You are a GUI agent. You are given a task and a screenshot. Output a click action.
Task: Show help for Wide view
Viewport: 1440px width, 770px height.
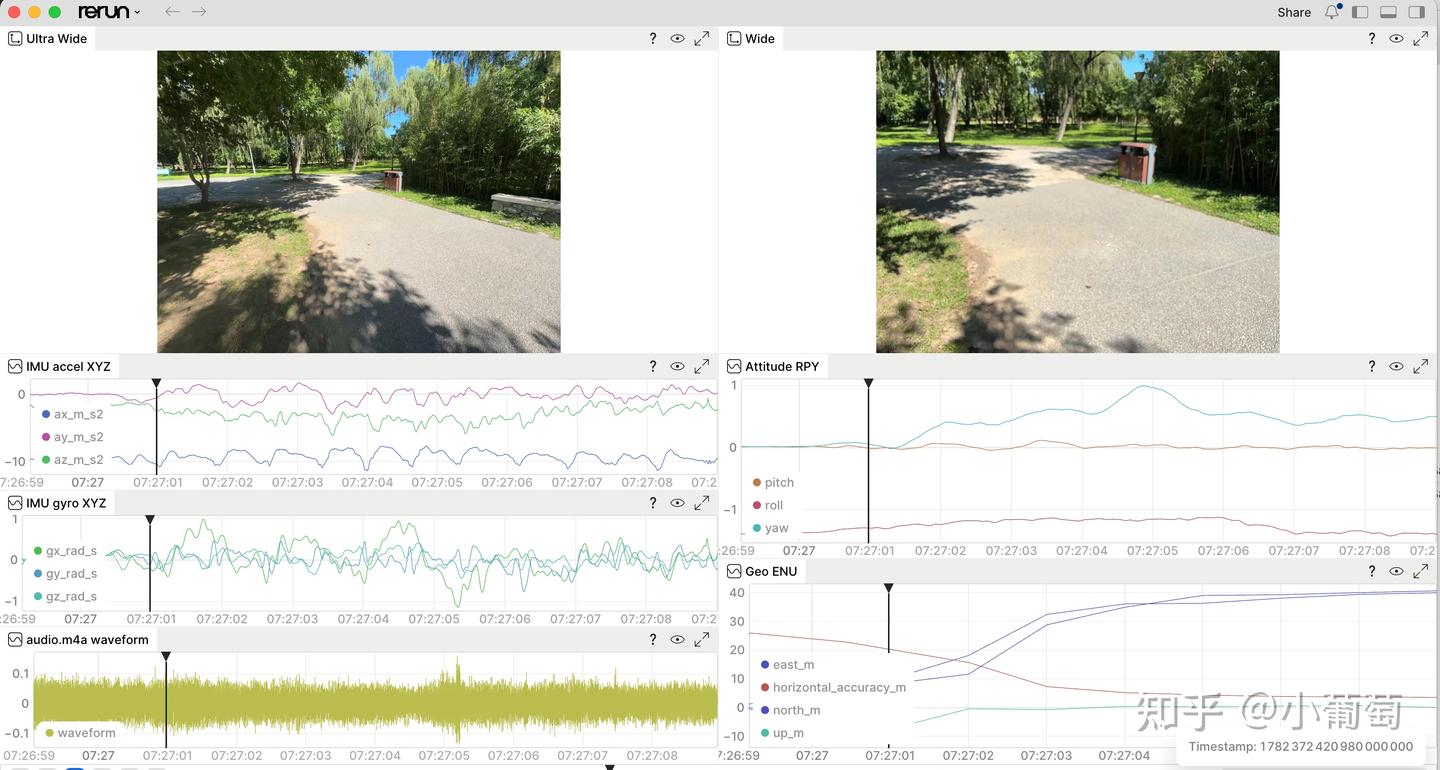tap(1372, 38)
